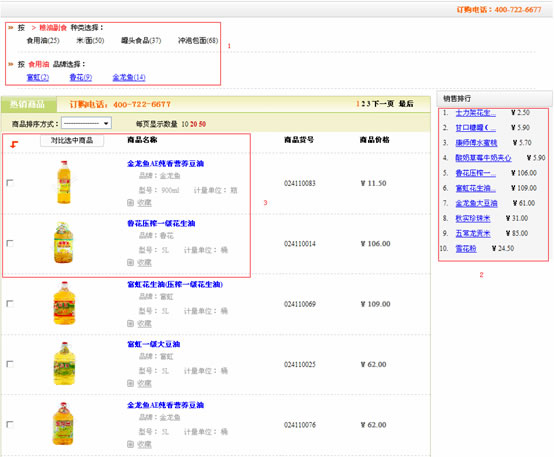This screenshot has width=554, height=457.
Task: Open the 5L 金龙鱼 oil thumbnail, item 024110076
Action: [63, 423]
